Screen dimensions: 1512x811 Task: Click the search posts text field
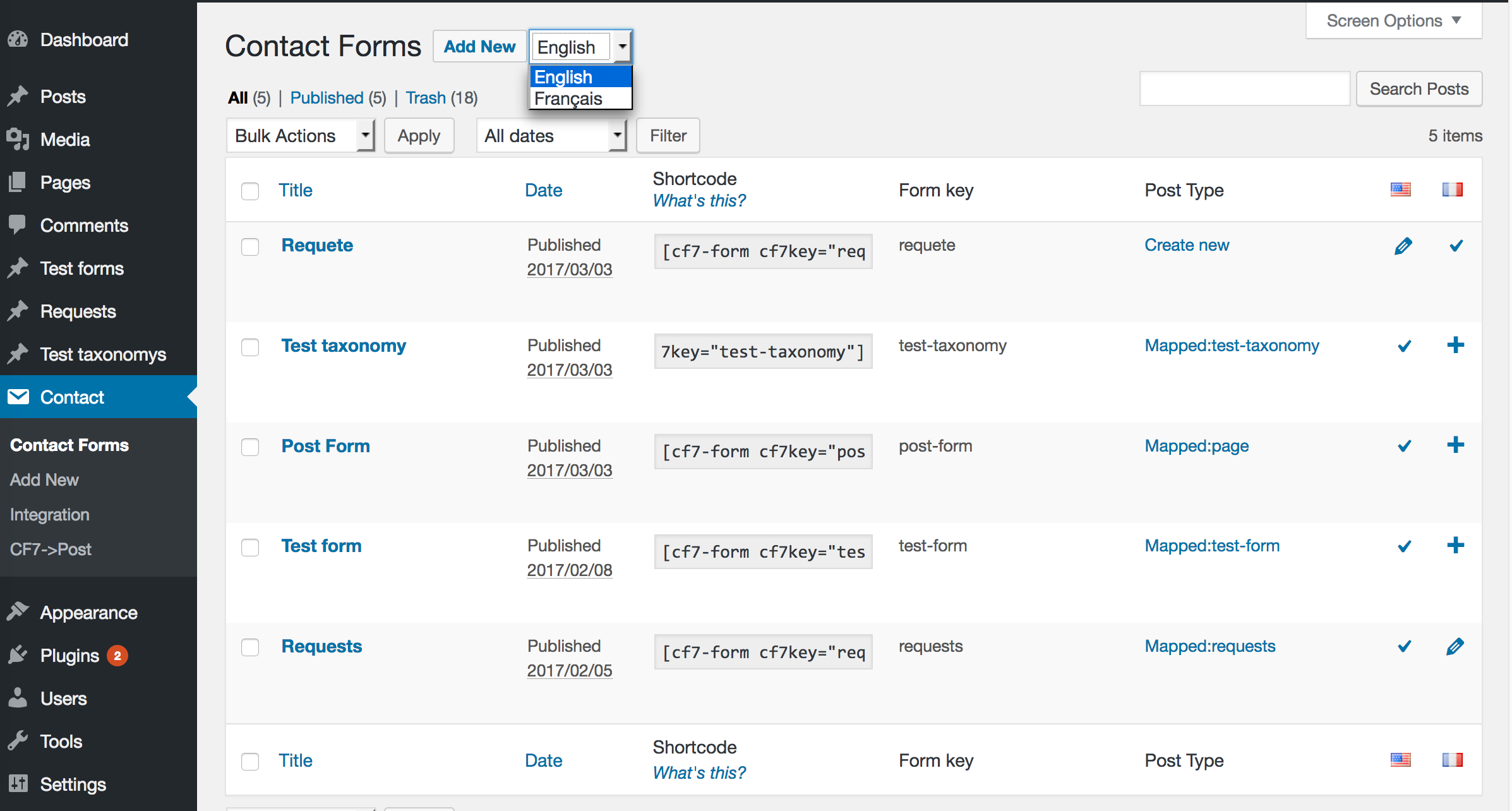click(x=1244, y=89)
